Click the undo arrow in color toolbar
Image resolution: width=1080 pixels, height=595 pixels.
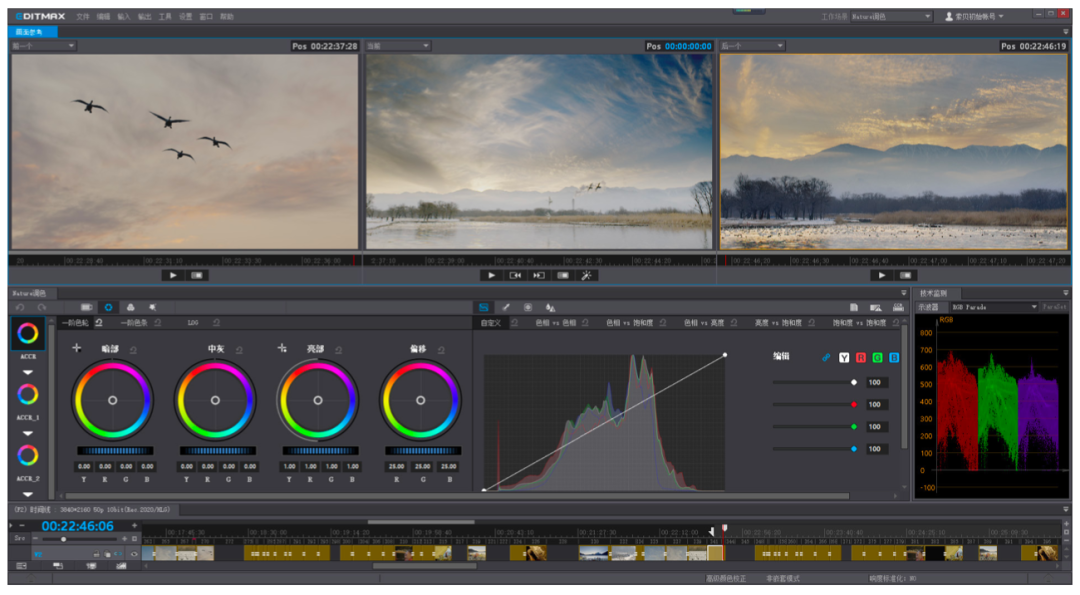[x=20, y=307]
